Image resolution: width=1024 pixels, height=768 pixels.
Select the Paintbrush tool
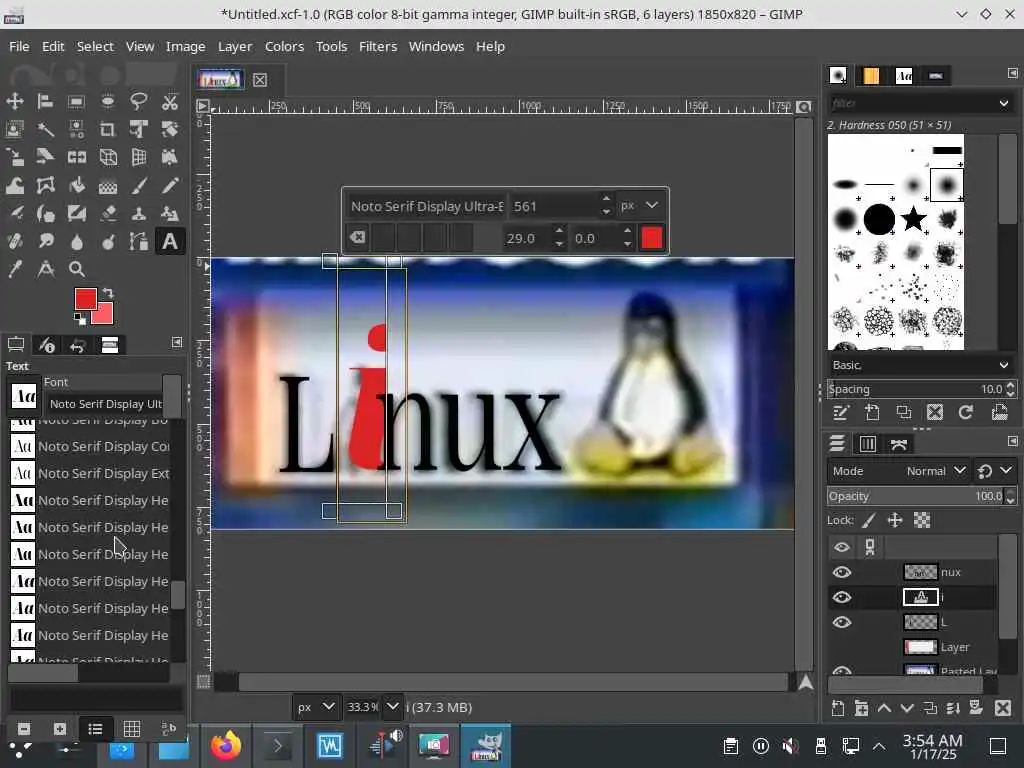click(138, 185)
